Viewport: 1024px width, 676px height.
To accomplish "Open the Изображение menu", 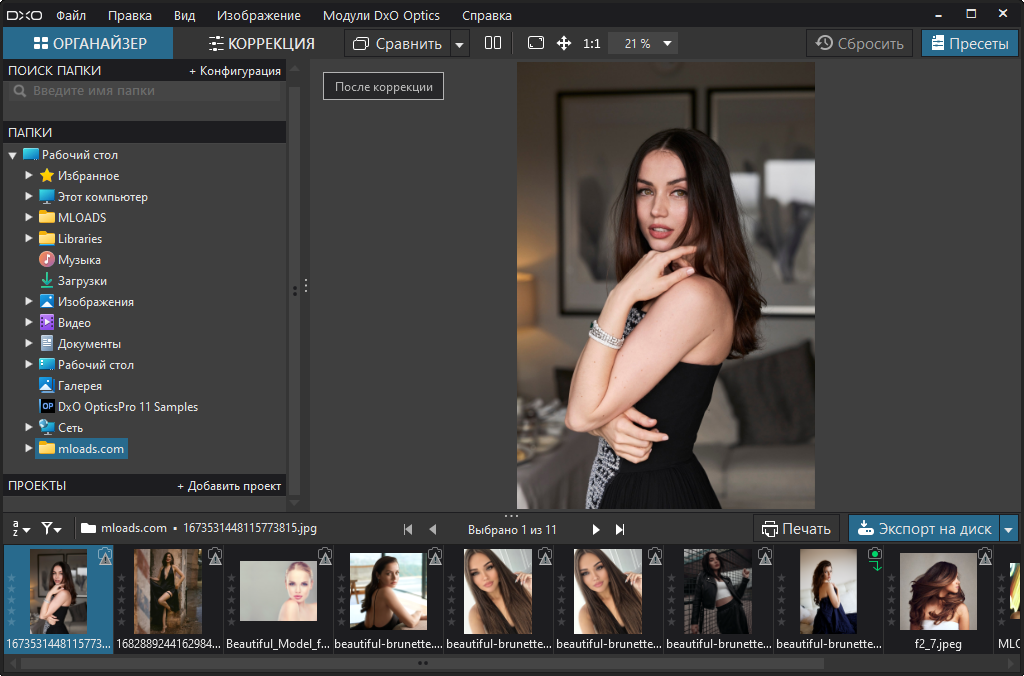I will tap(259, 15).
